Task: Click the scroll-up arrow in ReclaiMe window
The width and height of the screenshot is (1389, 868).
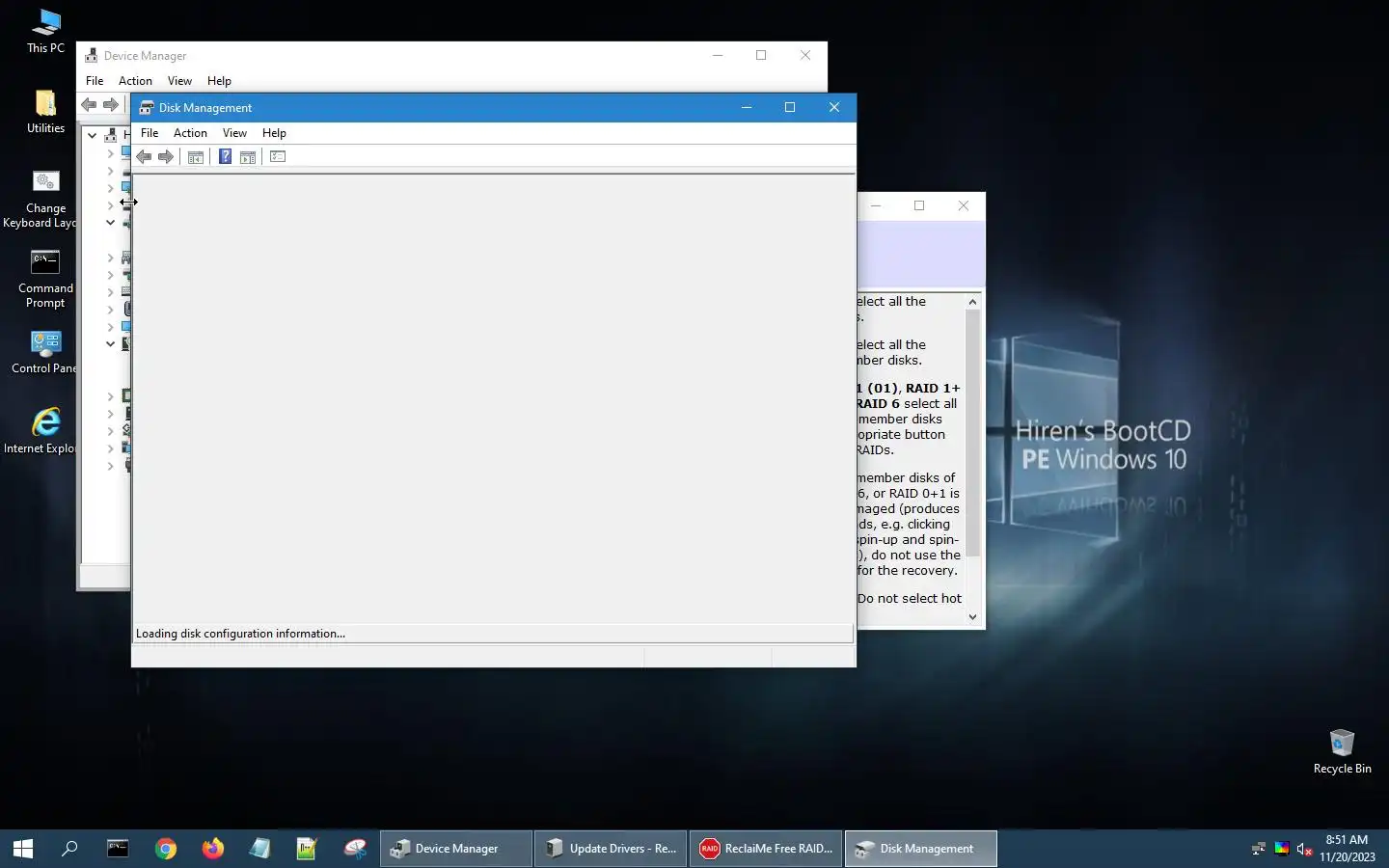Action: (972, 302)
